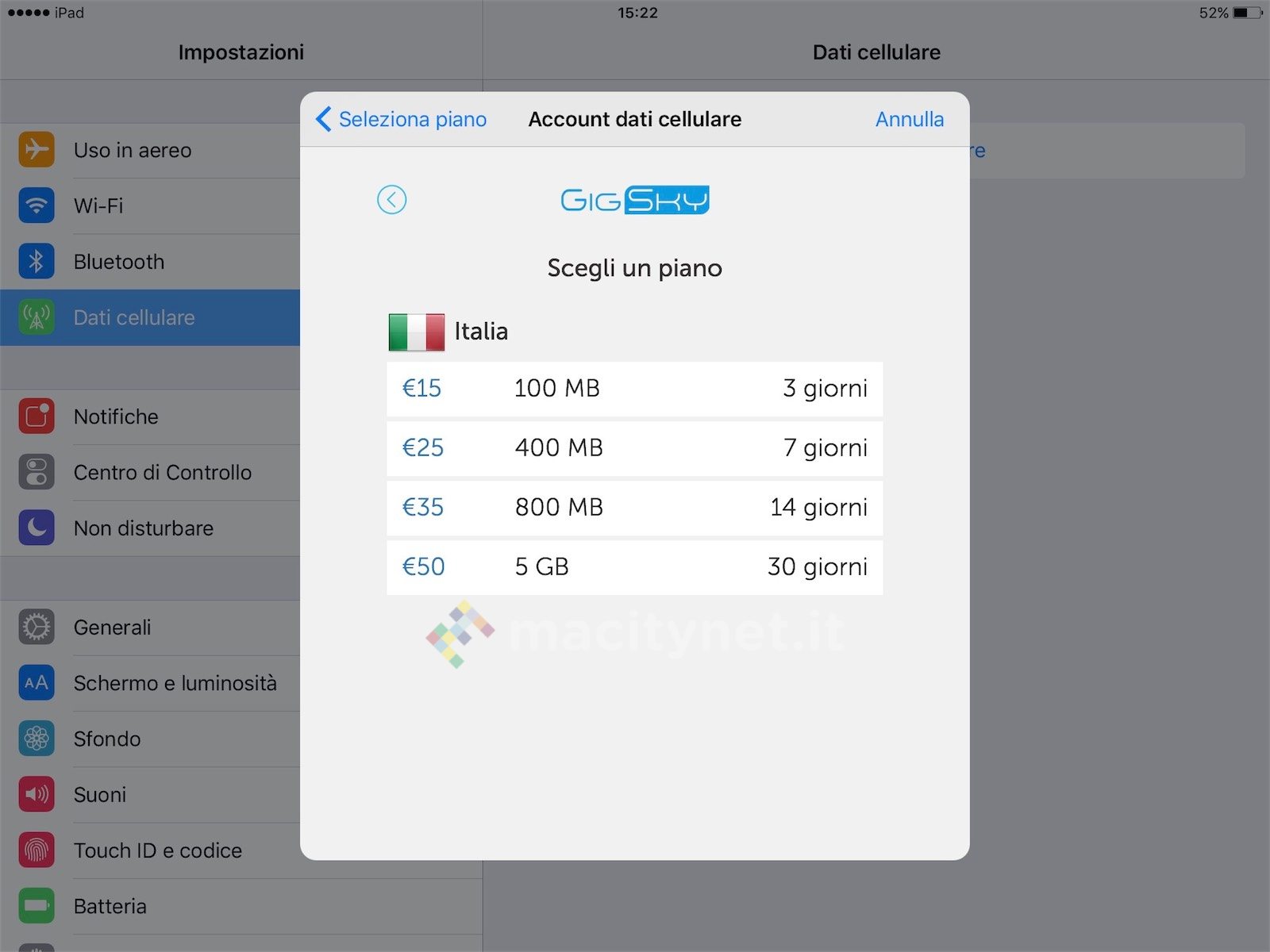
Task: Tap the Touch ID fingerprint icon
Action: click(37, 850)
